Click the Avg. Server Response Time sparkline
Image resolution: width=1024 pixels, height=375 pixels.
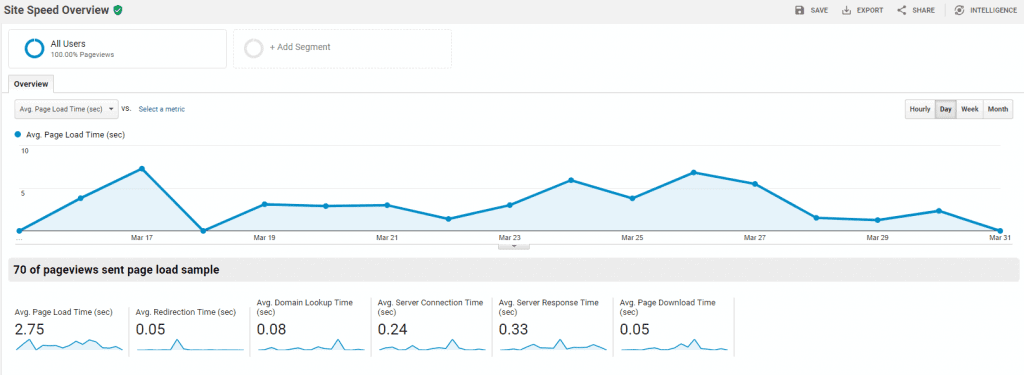[553, 344]
